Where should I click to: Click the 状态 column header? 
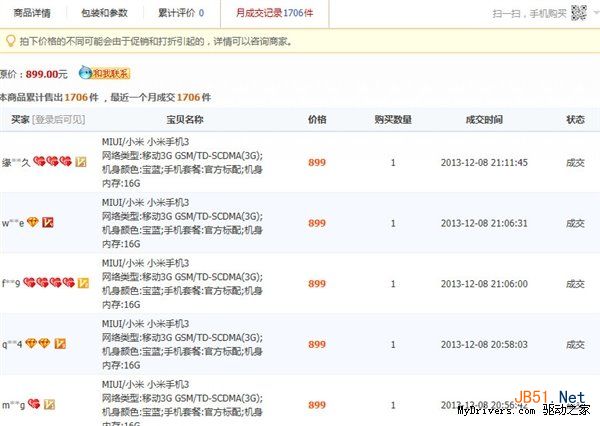pos(576,119)
